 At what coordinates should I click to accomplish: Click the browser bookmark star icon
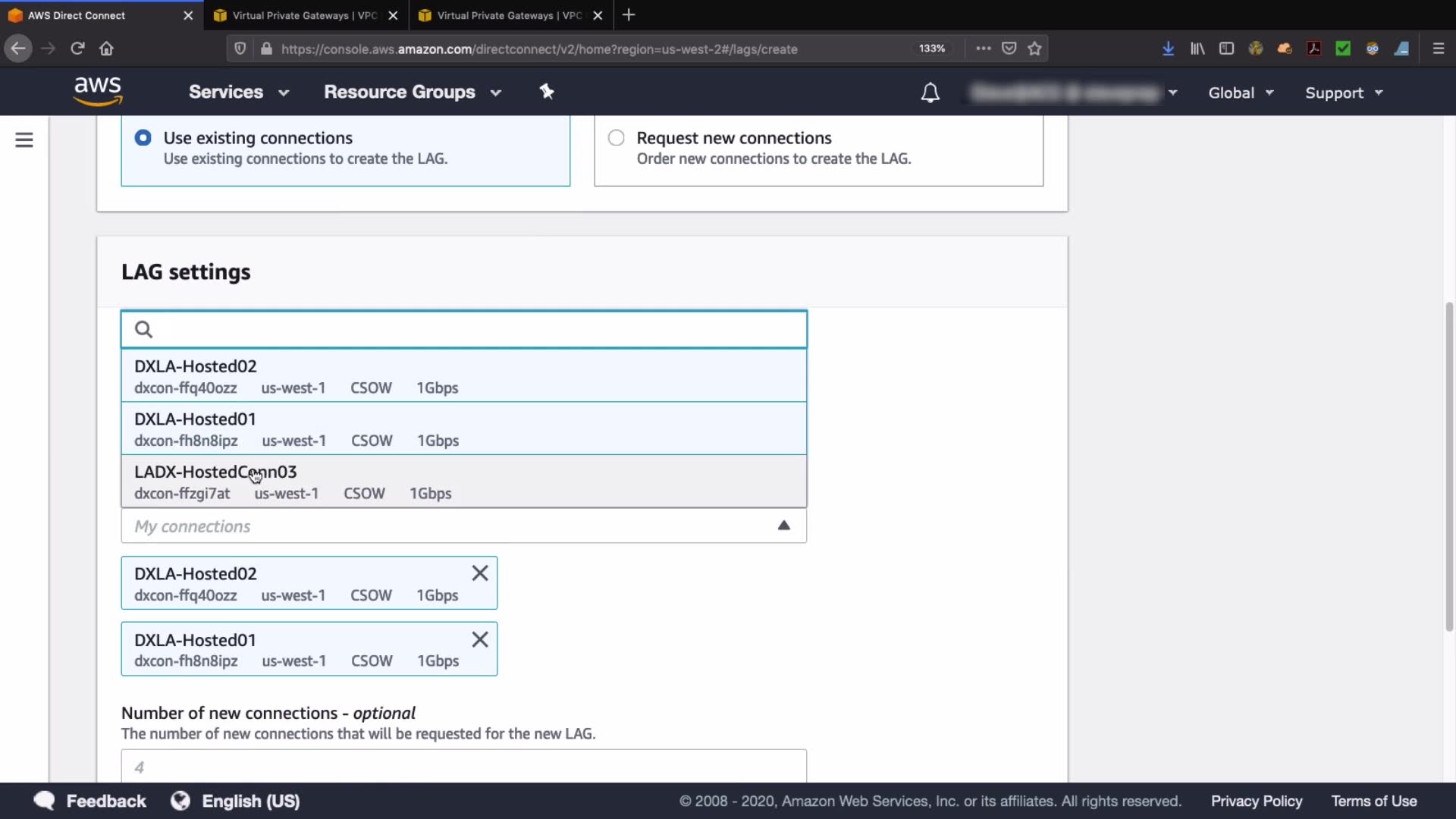(x=1034, y=49)
